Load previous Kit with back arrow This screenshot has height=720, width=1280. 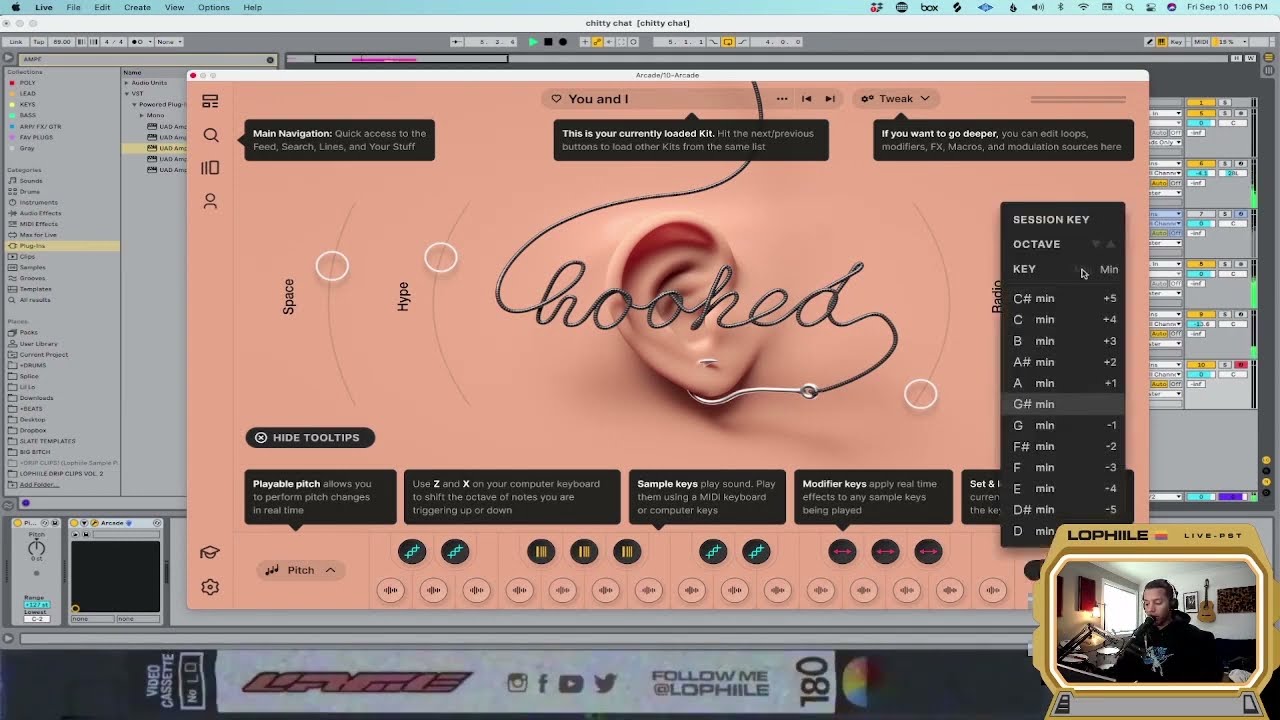[x=806, y=99]
